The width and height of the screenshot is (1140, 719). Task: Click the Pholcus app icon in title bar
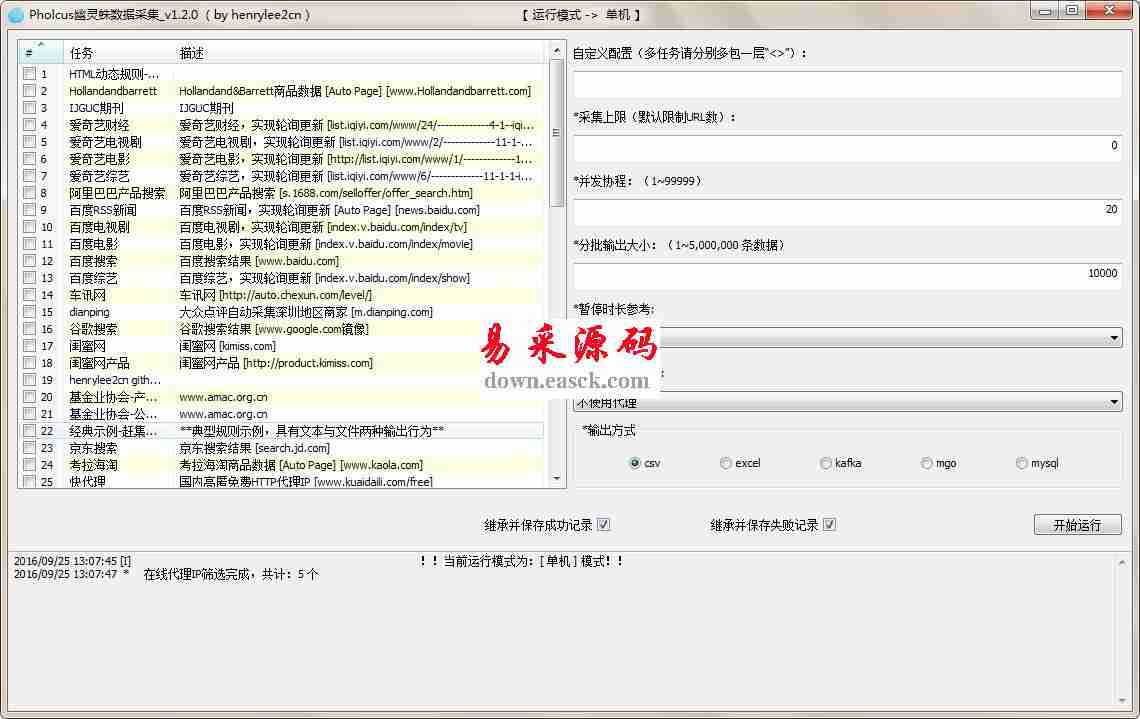(x=15, y=14)
